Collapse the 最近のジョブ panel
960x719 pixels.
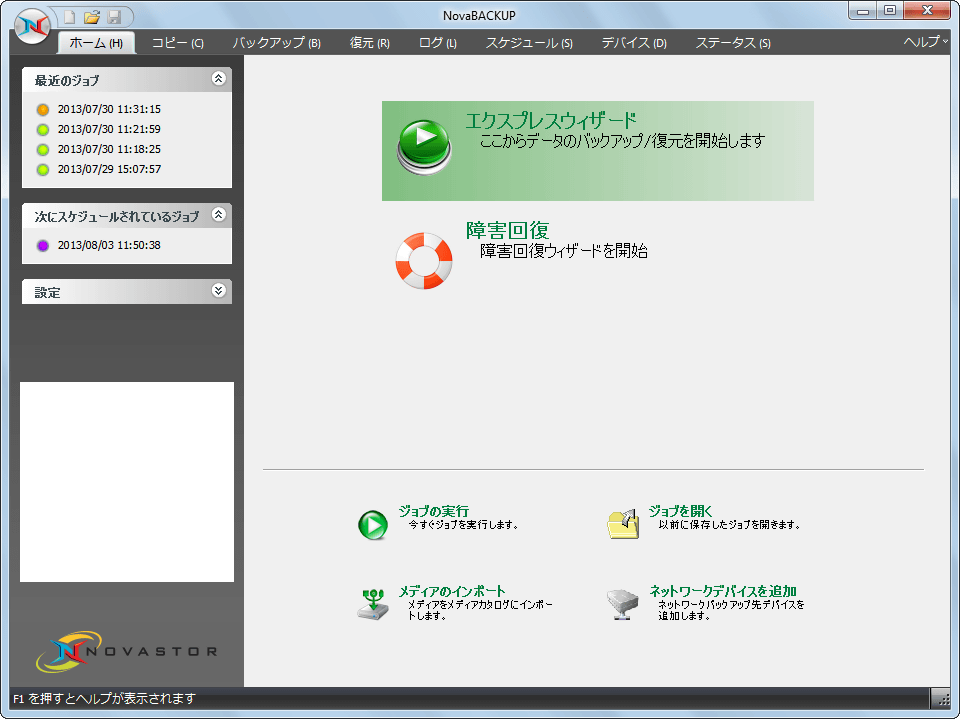(219, 78)
